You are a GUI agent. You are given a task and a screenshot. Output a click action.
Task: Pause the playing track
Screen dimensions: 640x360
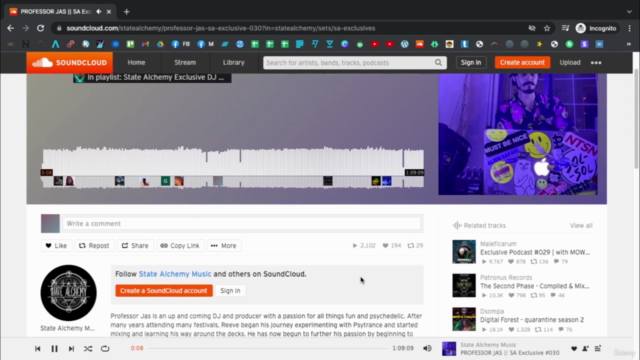click(x=54, y=349)
